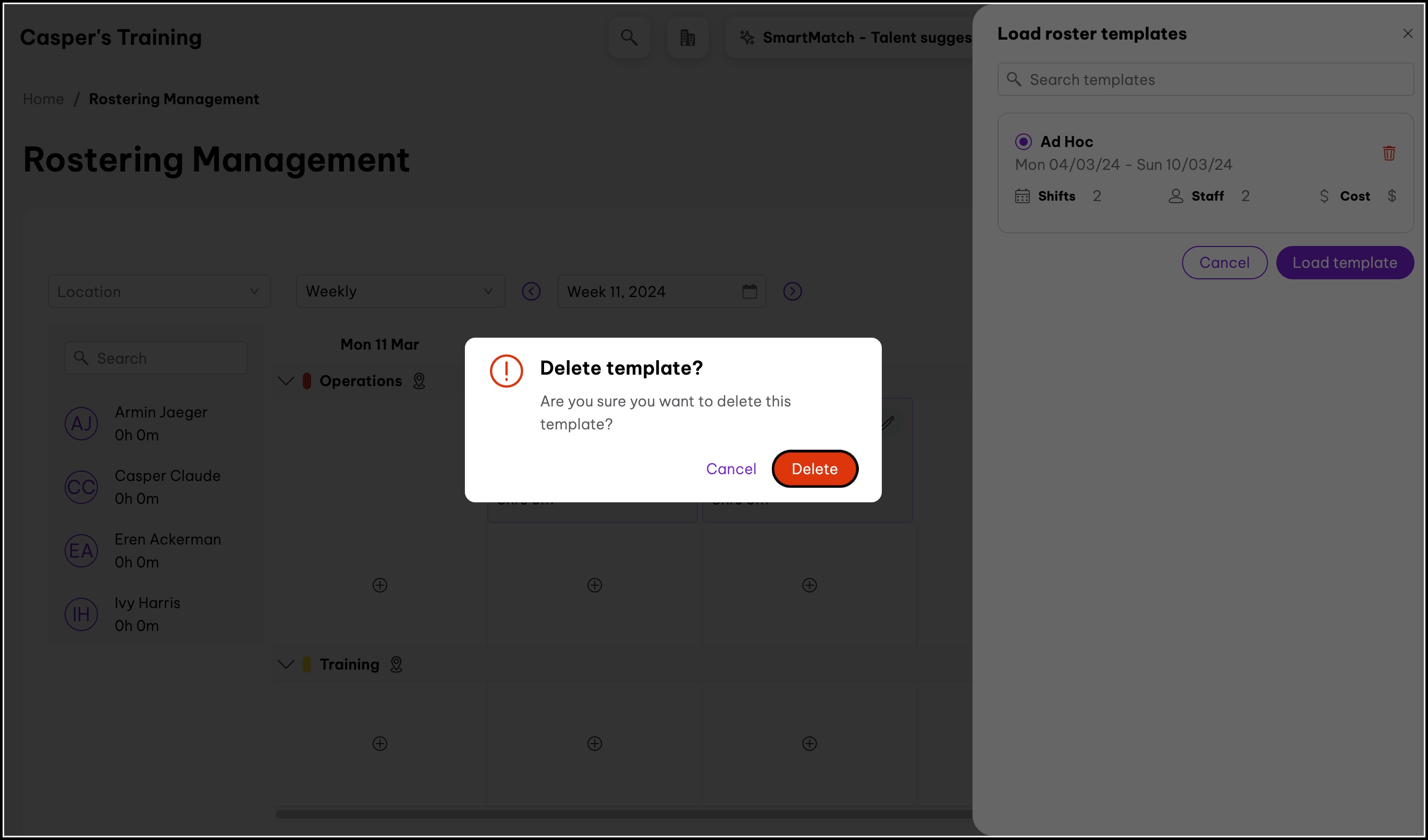Screen dimensions: 1428x840
Task: Click the location pin beside Operations
Action: pos(419,380)
